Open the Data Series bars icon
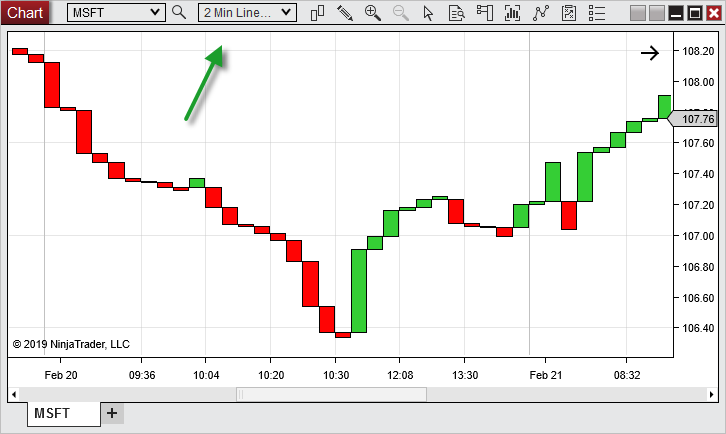This screenshot has width=726, height=434. 513,13
